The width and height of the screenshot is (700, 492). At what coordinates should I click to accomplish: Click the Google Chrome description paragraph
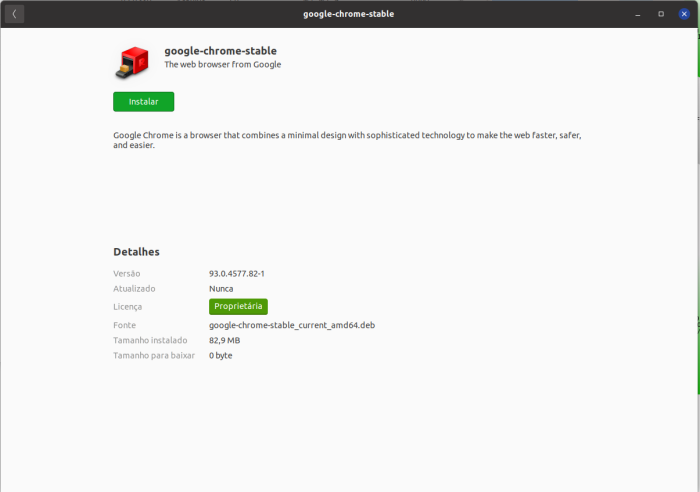click(x=347, y=140)
